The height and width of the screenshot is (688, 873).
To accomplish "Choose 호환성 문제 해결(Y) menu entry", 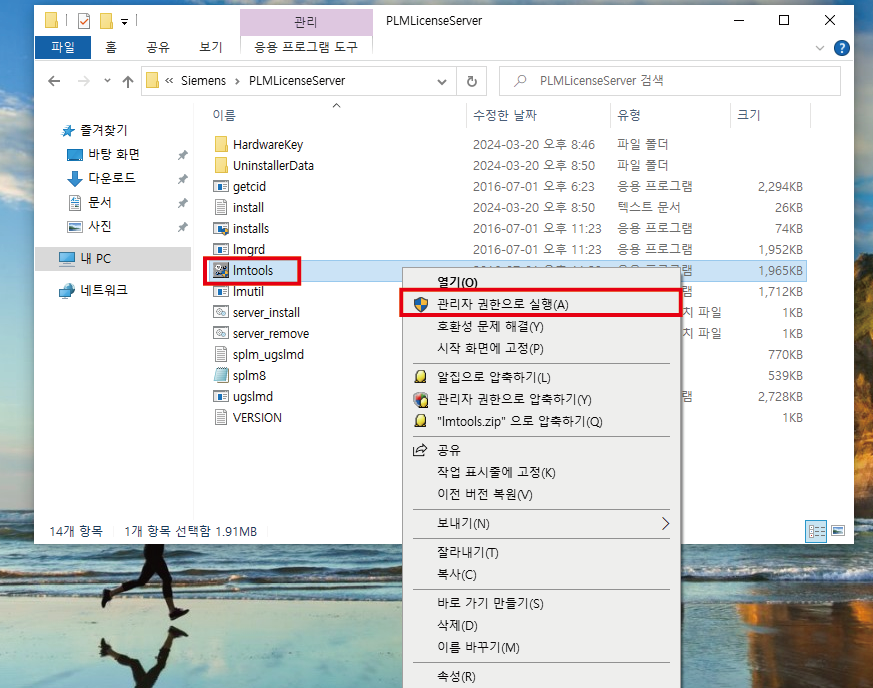I will click(x=541, y=327).
